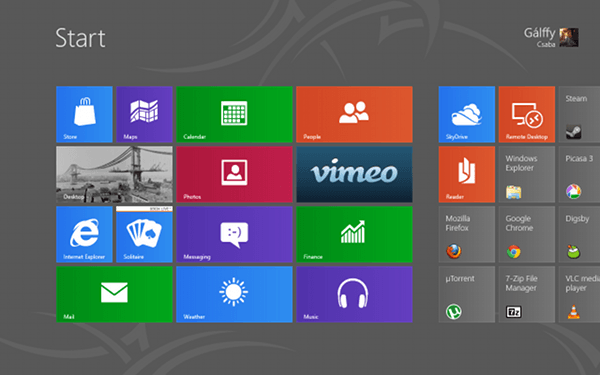This screenshot has width=600, height=375.
Task: Open the Steam tile
Action: pos(579,114)
